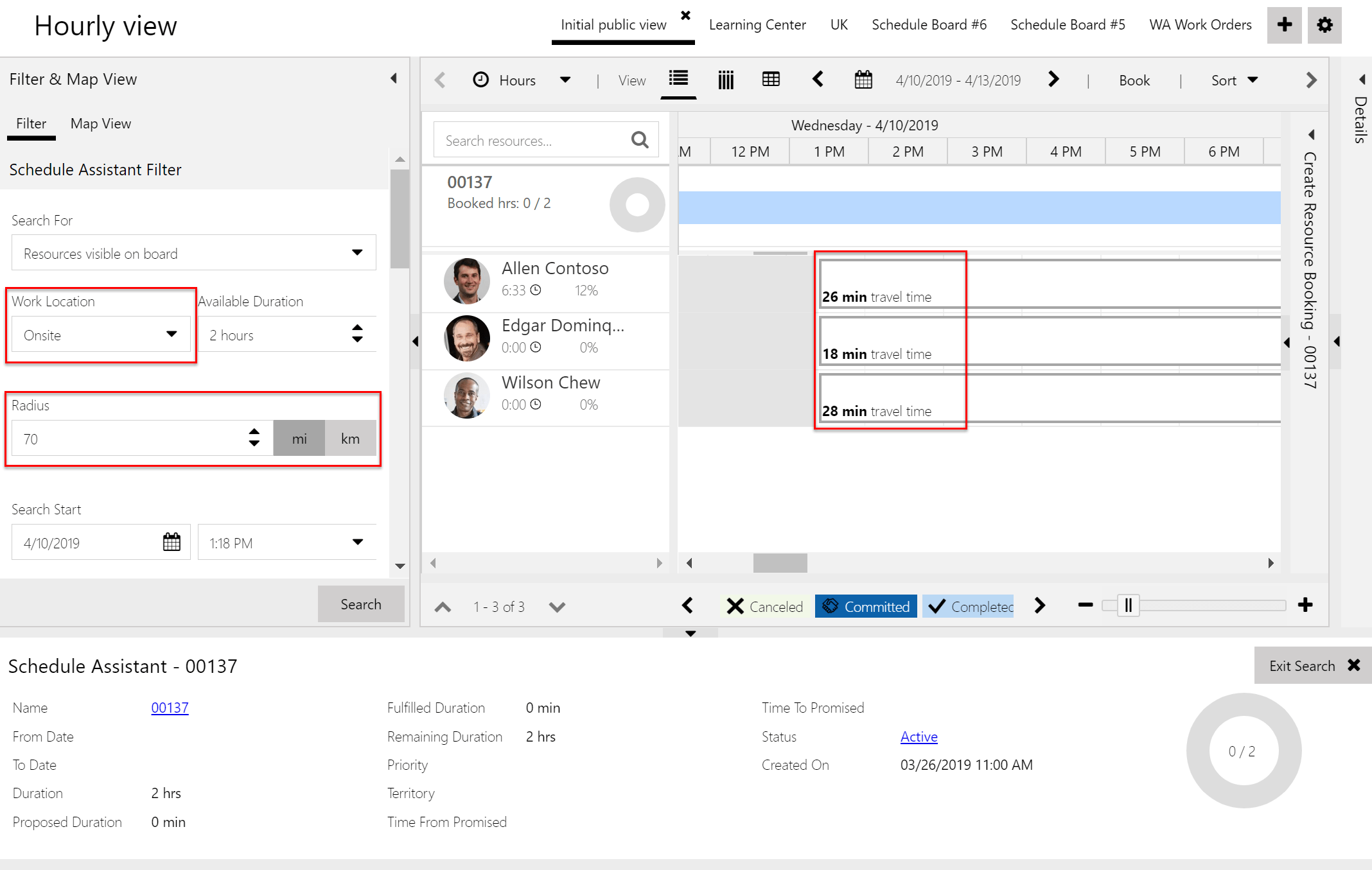Click filter panel scroll down arrow

tap(400, 566)
